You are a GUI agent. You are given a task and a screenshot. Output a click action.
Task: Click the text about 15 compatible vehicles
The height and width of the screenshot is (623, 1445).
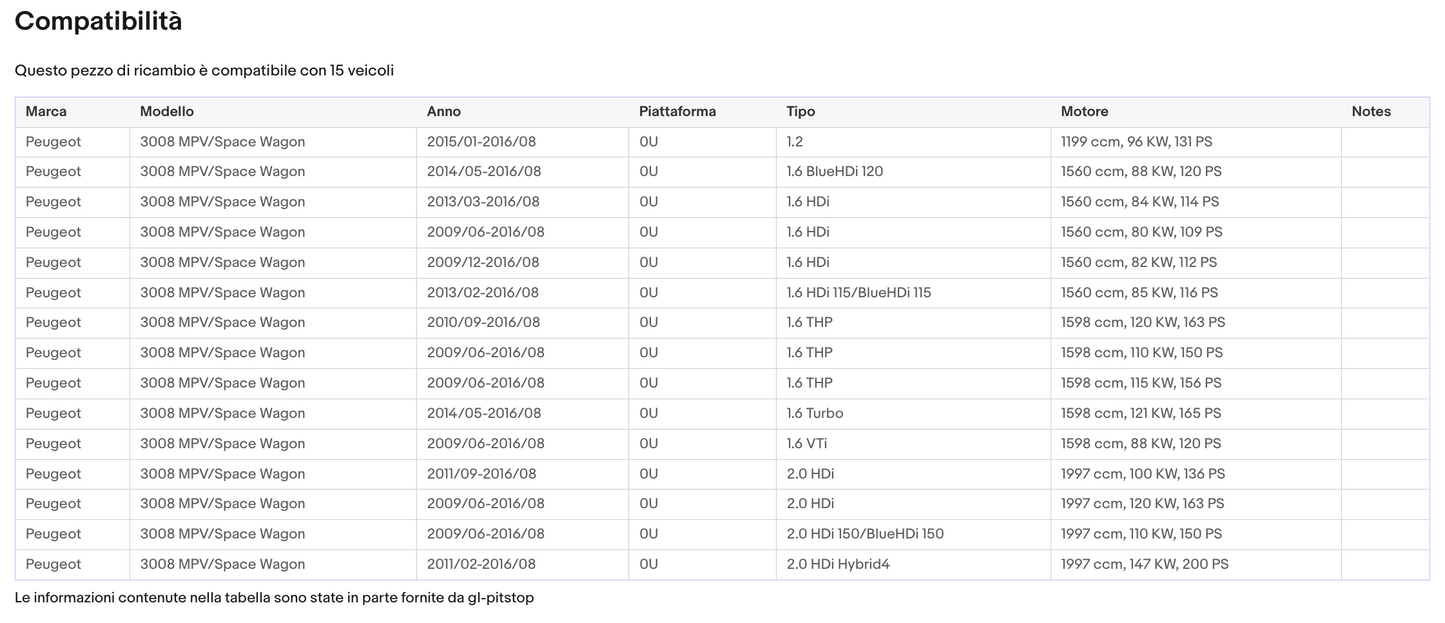[x=204, y=71]
